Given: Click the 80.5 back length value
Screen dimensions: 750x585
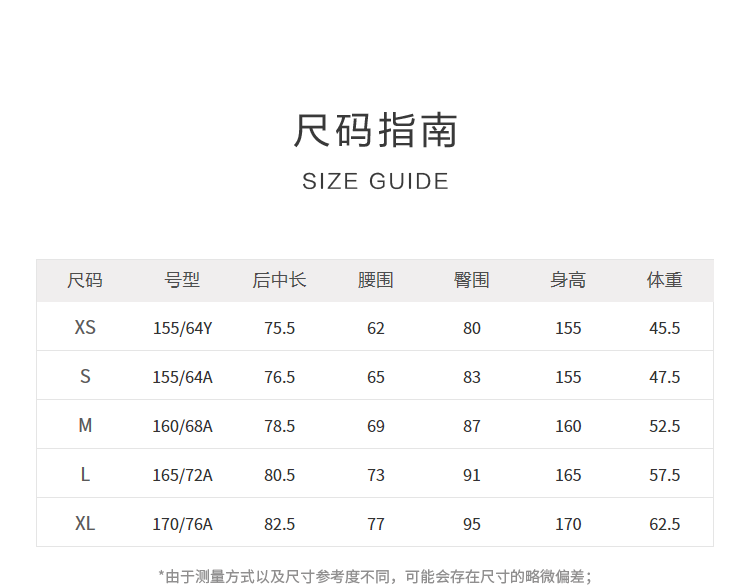Looking at the screenshot, I should [x=280, y=475].
